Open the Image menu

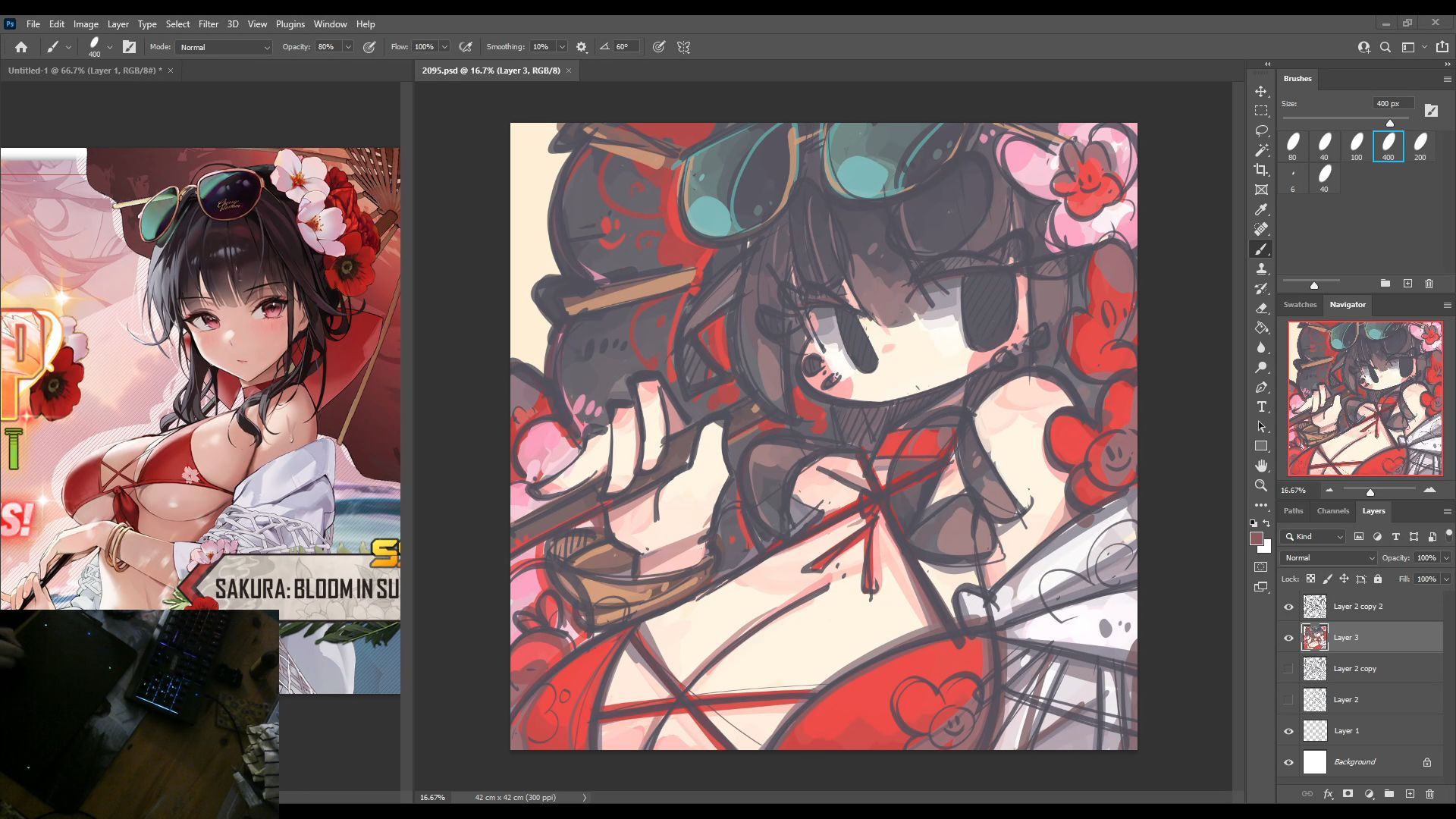(x=86, y=24)
